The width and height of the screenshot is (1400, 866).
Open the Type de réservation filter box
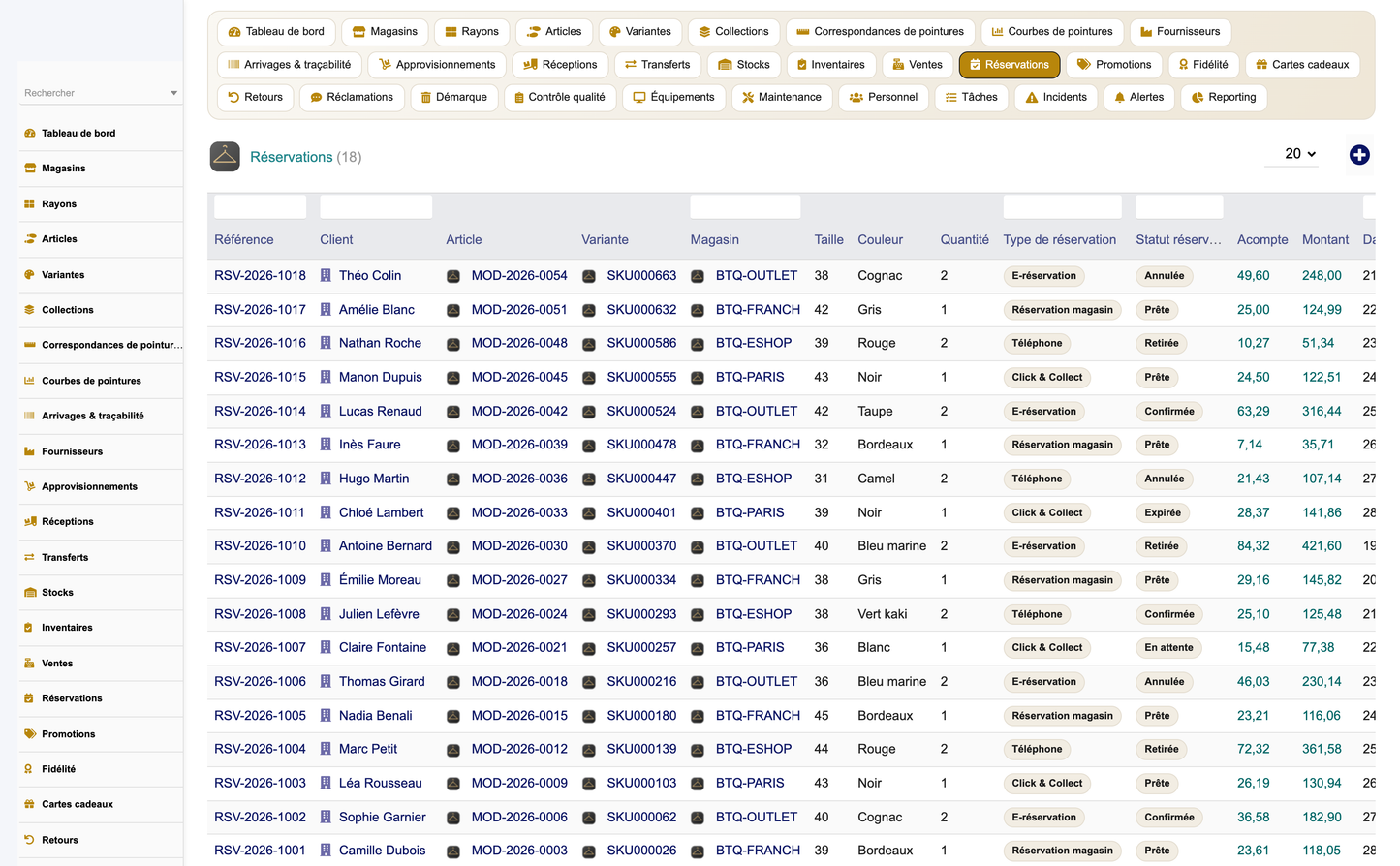coord(1062,206)
